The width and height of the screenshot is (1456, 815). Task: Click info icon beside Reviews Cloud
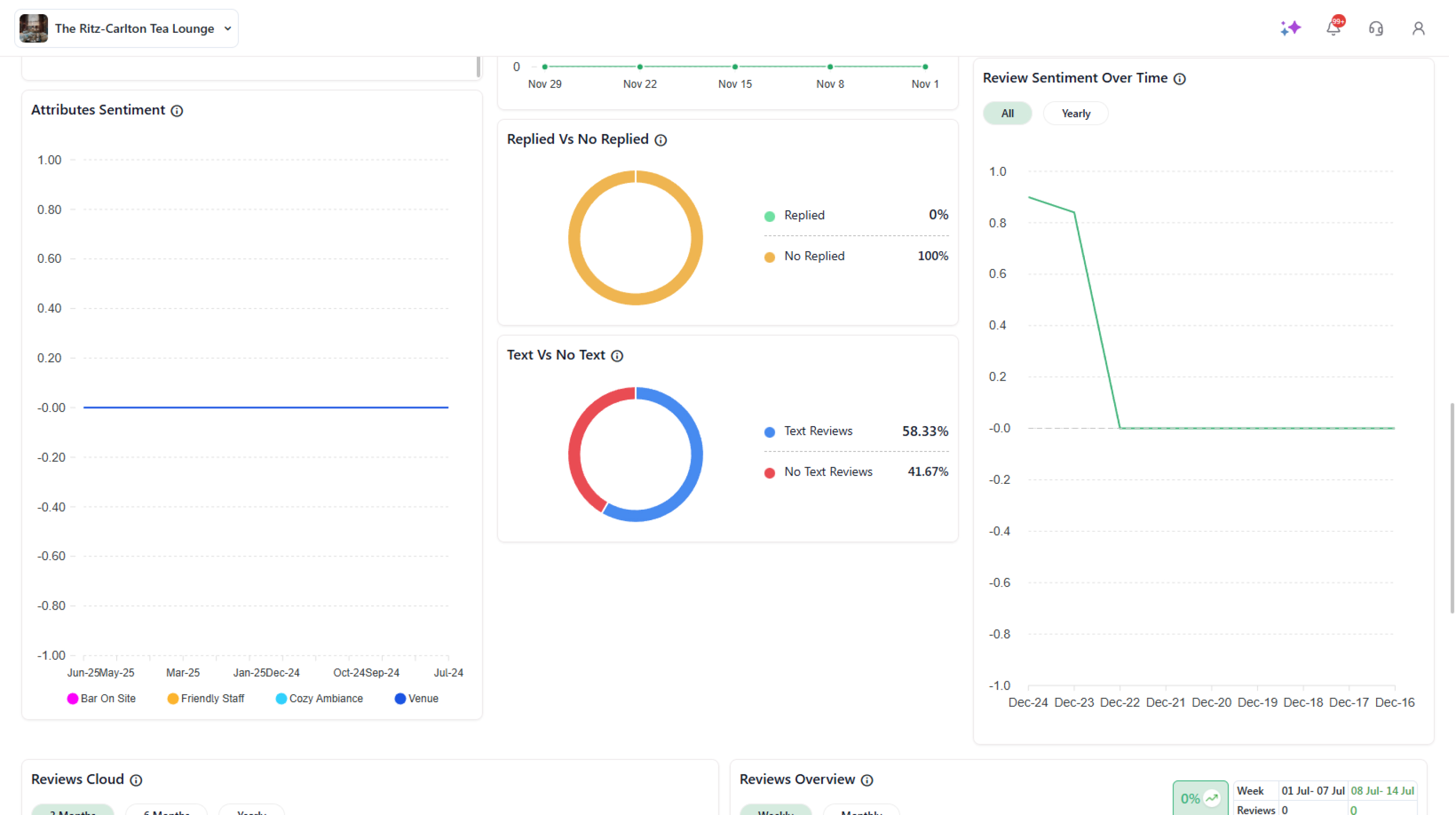136,781
